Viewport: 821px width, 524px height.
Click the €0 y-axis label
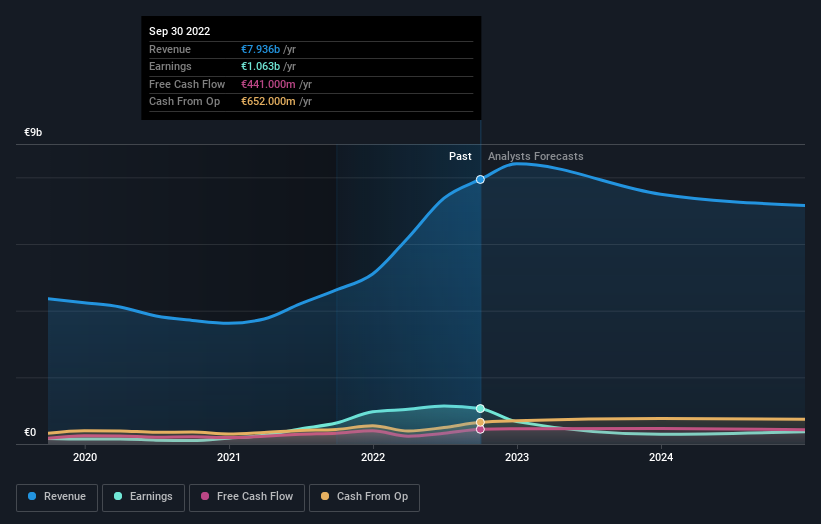tap(30, 432)
